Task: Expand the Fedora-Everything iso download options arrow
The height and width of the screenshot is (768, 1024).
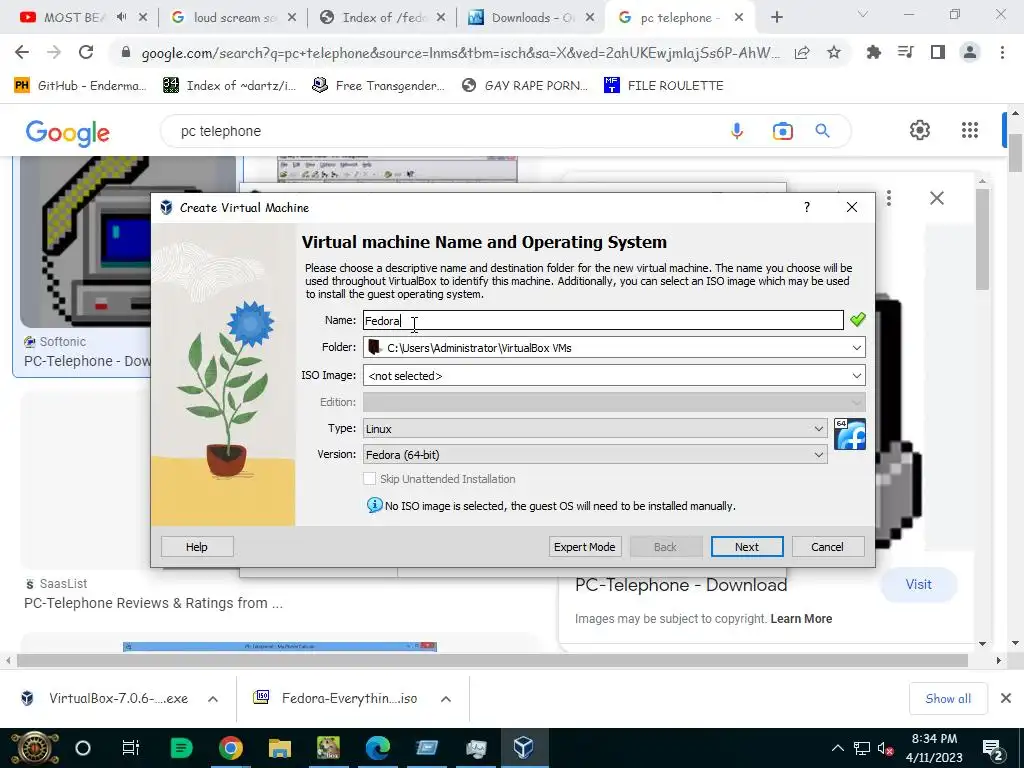Action: click(x=445, y=699)
